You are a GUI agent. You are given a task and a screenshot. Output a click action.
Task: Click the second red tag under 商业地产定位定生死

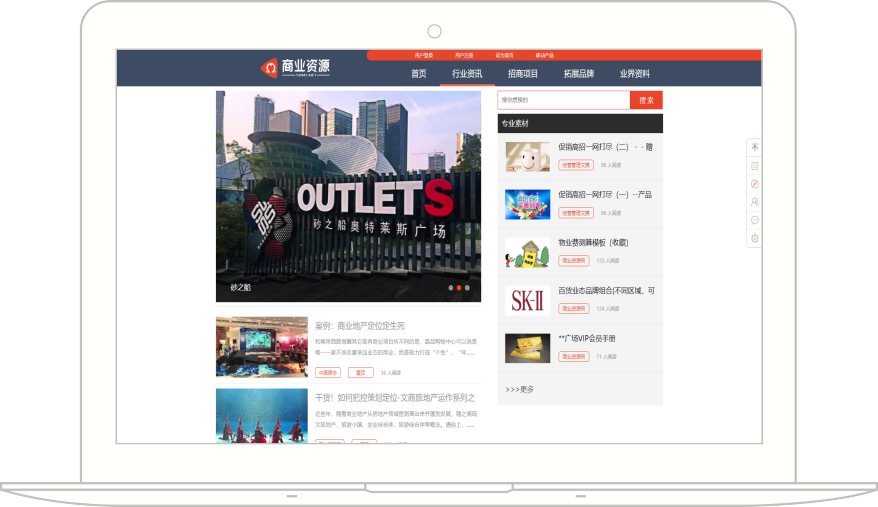[x=361, y=373]
